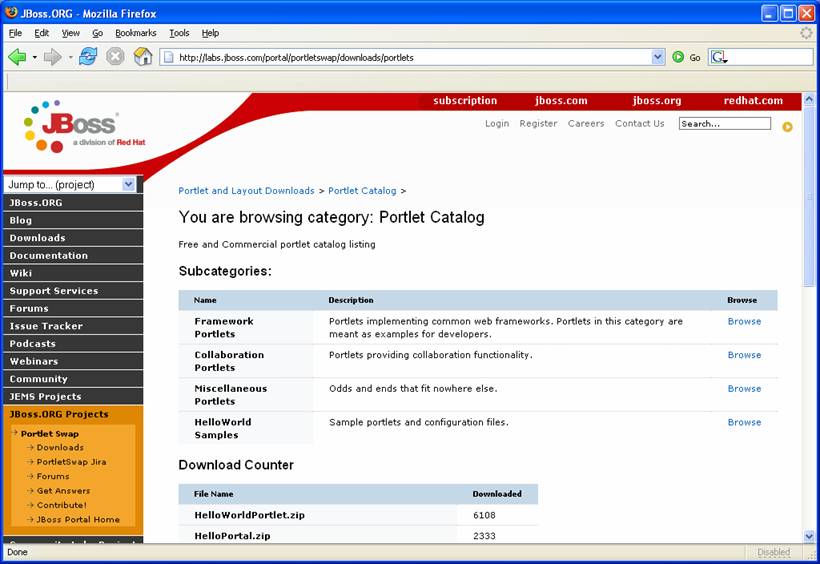Click the Stop loading icon
Viewport: 820px width, 564px height.
pos(115,56)
